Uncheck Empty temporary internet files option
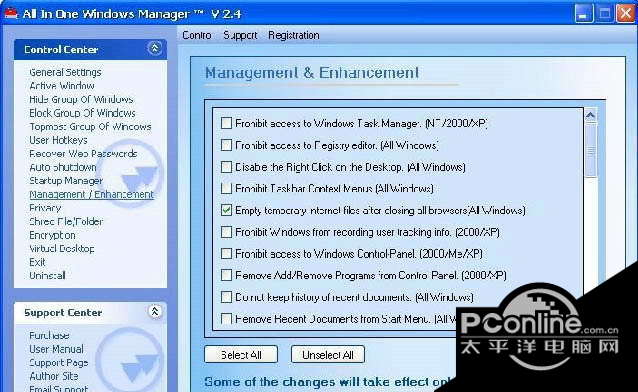638x392 pixels. coord(226,210)
